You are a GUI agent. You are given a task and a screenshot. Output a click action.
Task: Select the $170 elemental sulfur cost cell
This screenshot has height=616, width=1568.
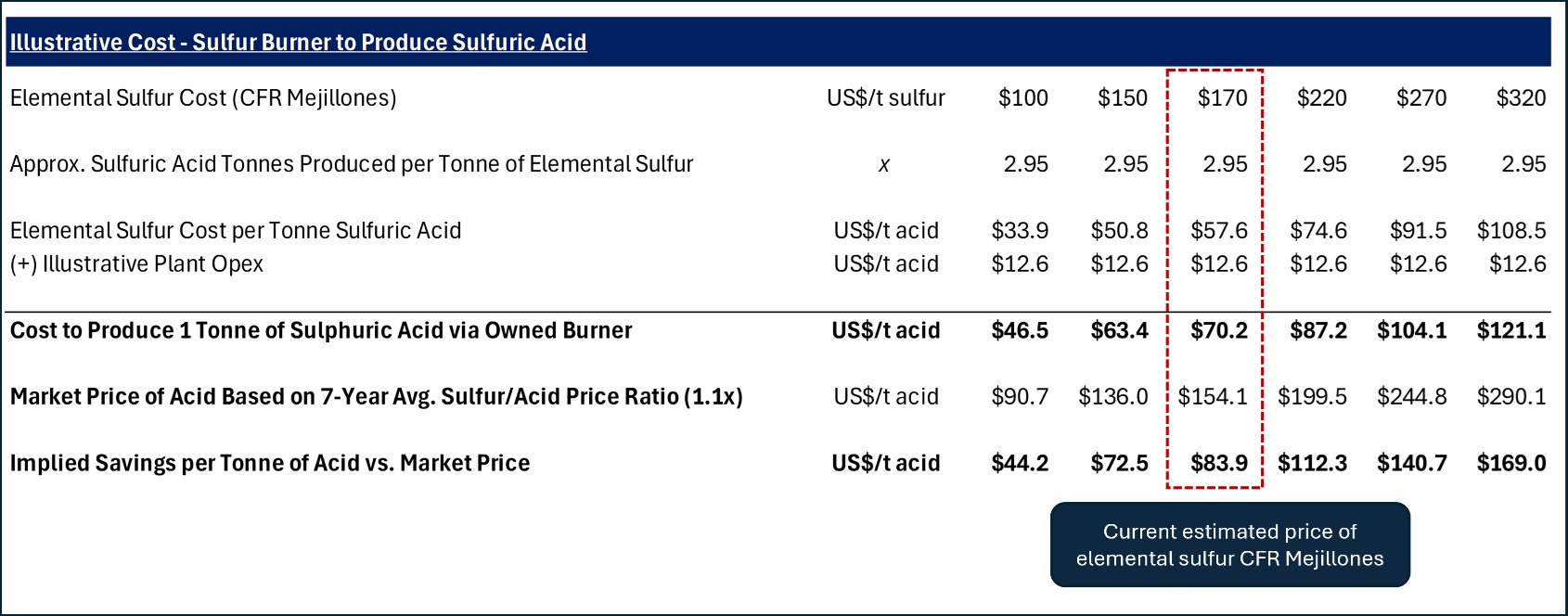click(1222, 98)
